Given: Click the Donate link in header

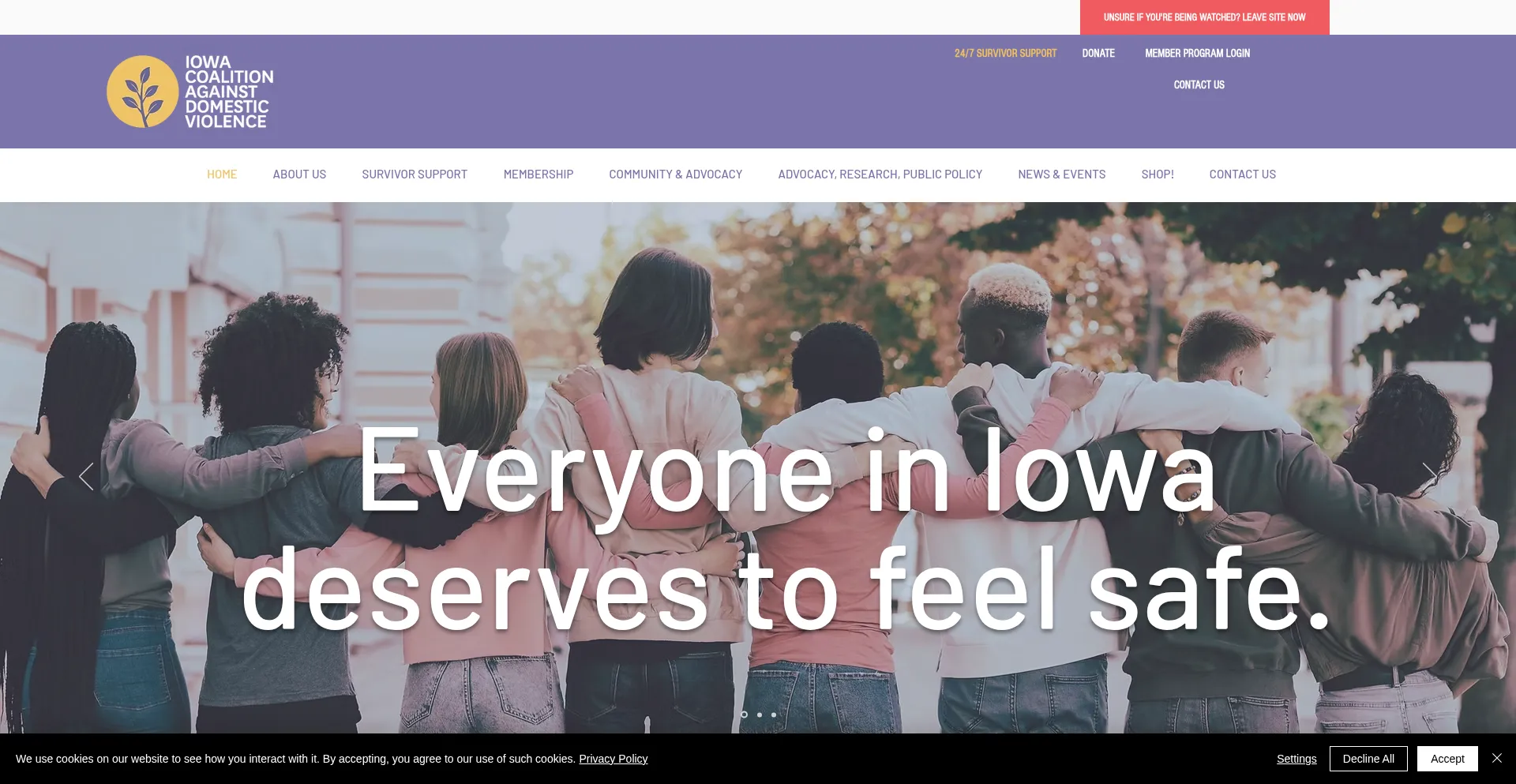Looking at the screenshot, I should coord(1098,54).
